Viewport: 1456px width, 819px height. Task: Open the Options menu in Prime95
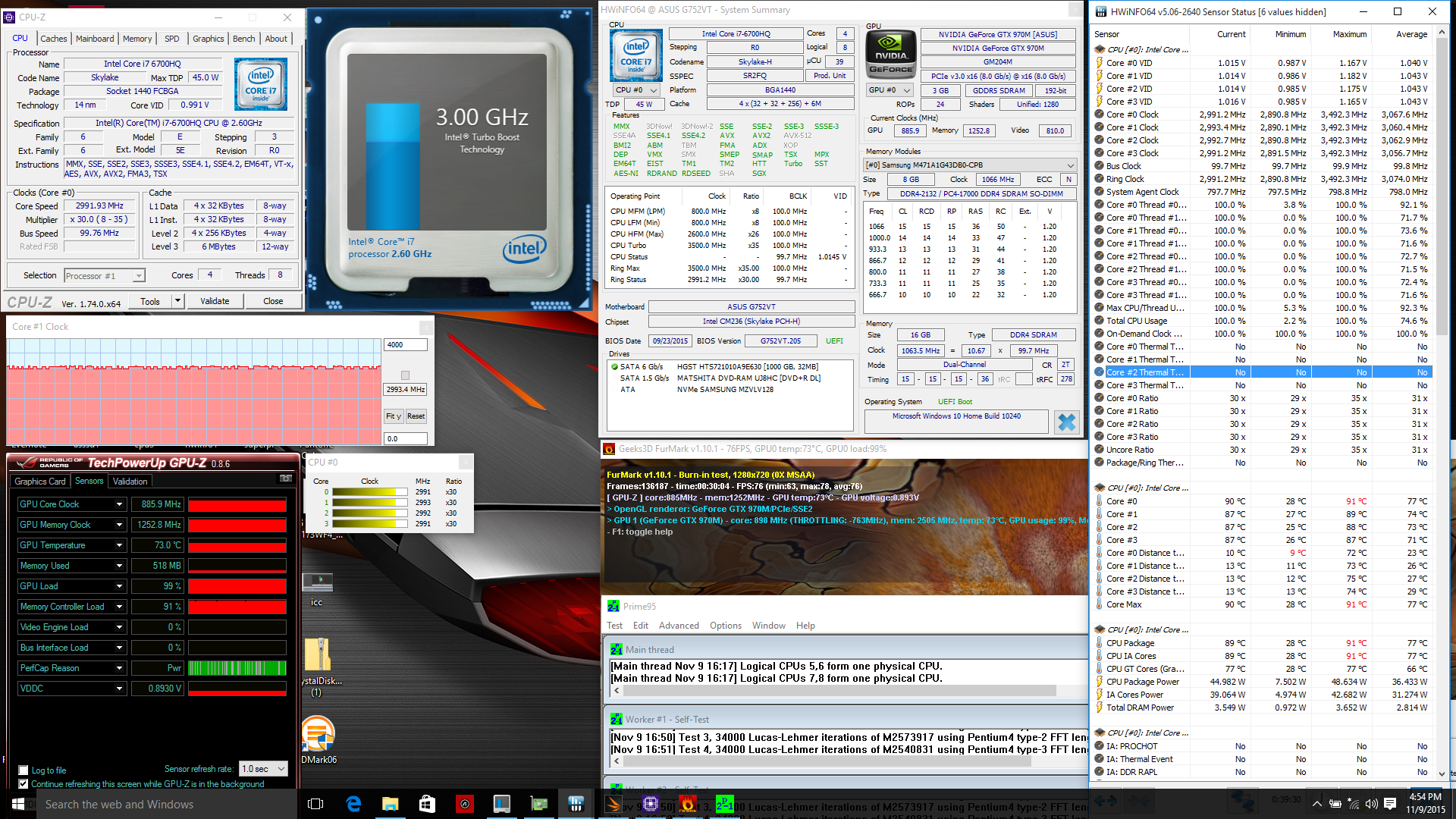pos(726,626)
